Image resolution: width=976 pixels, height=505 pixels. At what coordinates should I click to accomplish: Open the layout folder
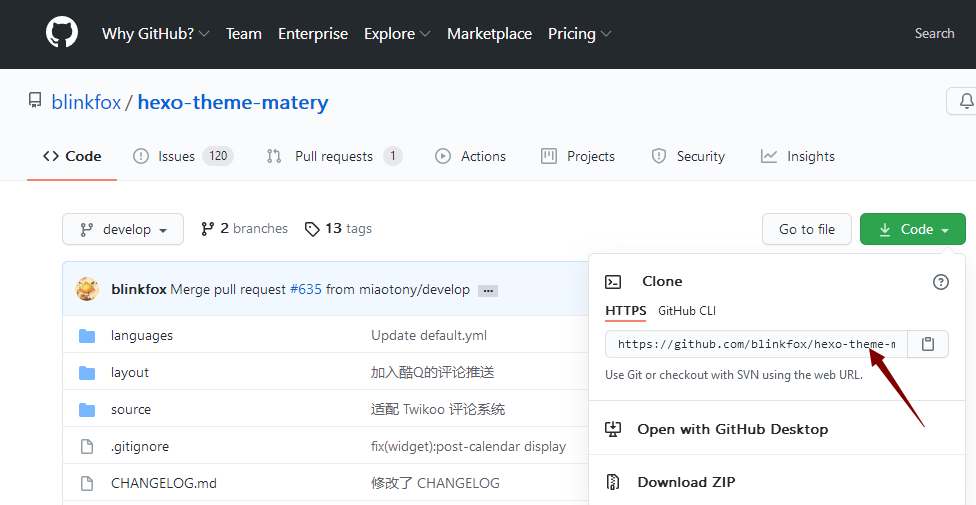click(x=129, y=372)
